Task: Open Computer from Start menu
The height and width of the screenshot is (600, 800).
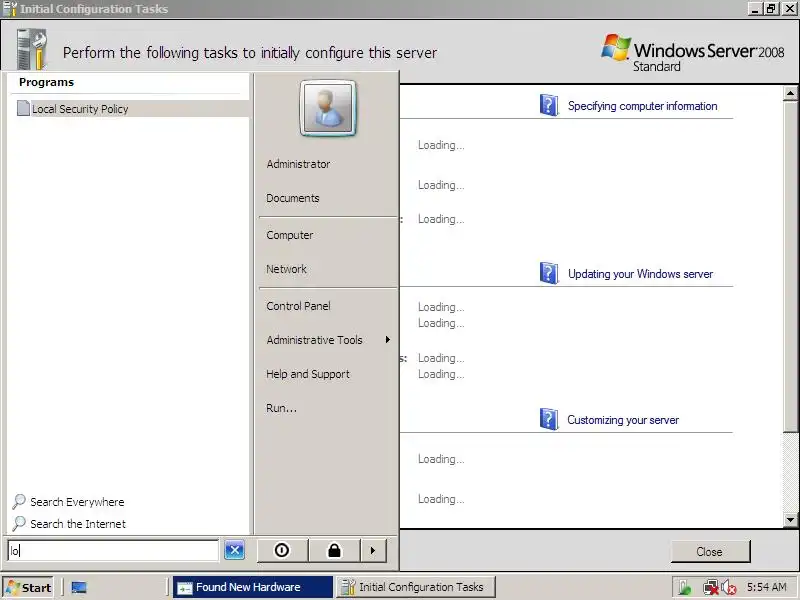Action: pyautogui.click(x=289, y=235)
